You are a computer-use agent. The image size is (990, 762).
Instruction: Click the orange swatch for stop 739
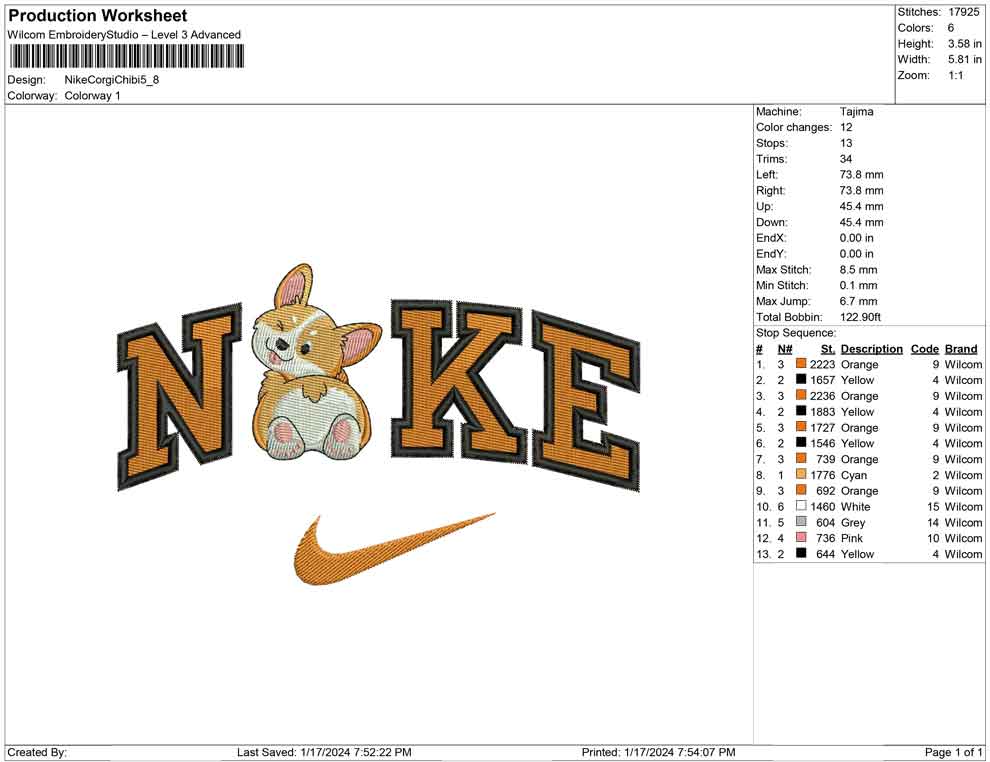[801, 458]
